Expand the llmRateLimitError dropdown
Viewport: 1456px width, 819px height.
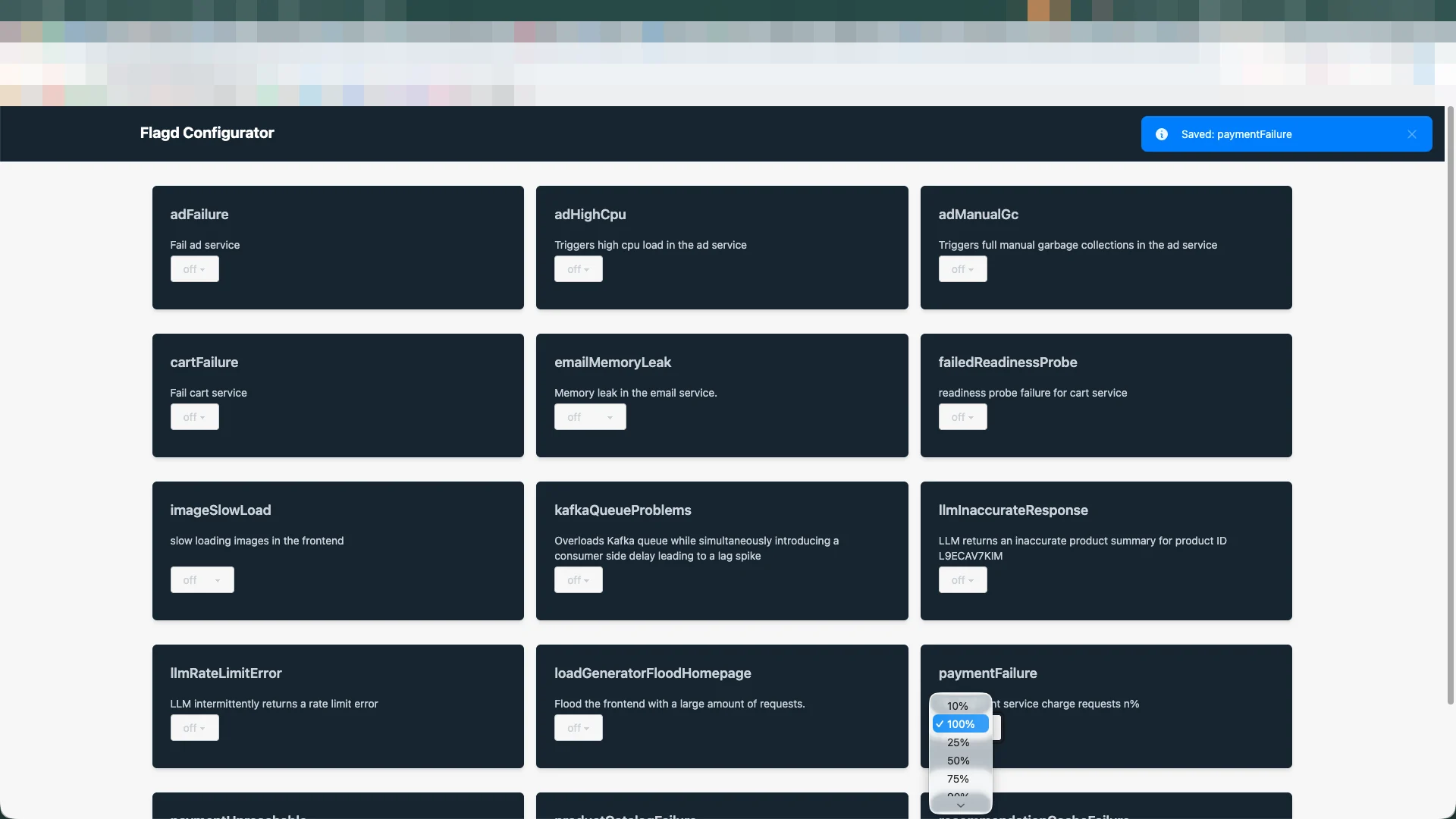195,728
